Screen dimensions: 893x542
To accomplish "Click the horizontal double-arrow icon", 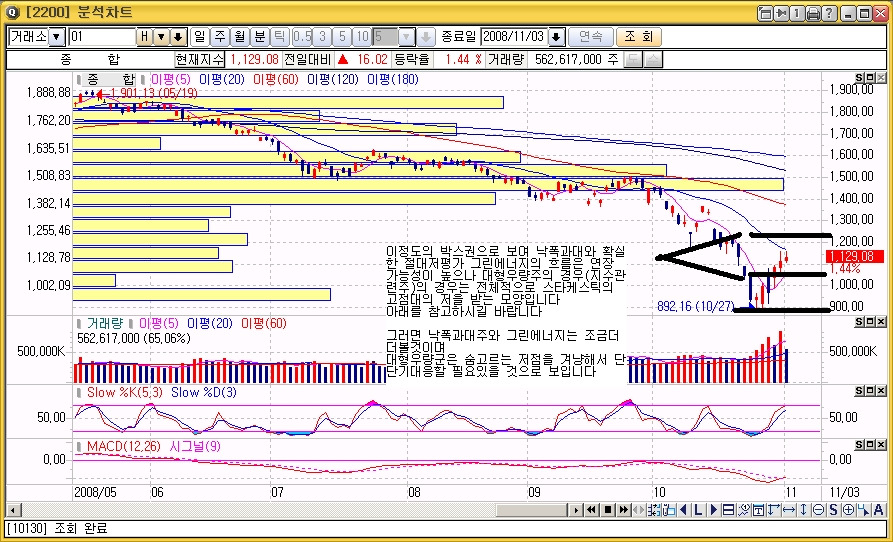I will pyautogui.click(x=788, y=510).
